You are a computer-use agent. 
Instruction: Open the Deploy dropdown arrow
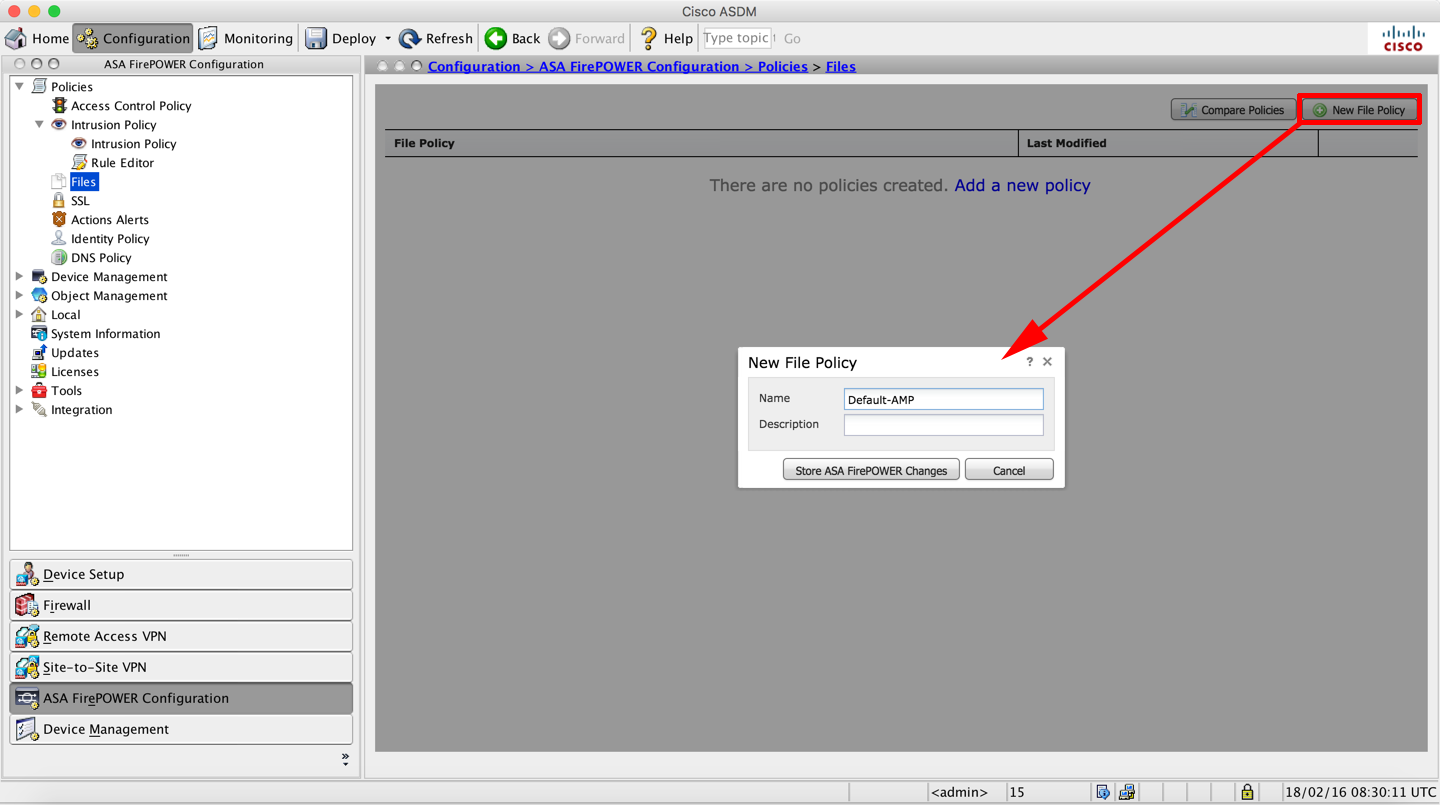coord(388,39)
